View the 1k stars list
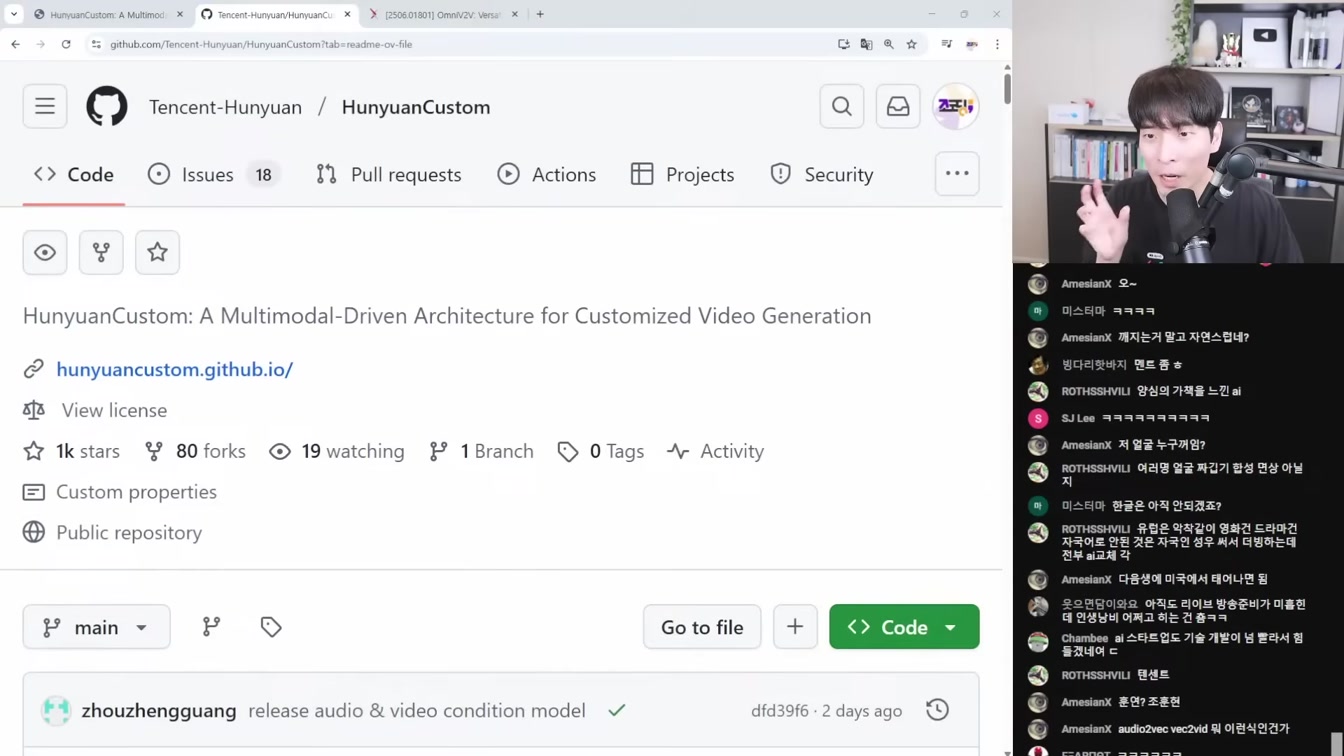The image size is (1344, 756). pos(72,451)
